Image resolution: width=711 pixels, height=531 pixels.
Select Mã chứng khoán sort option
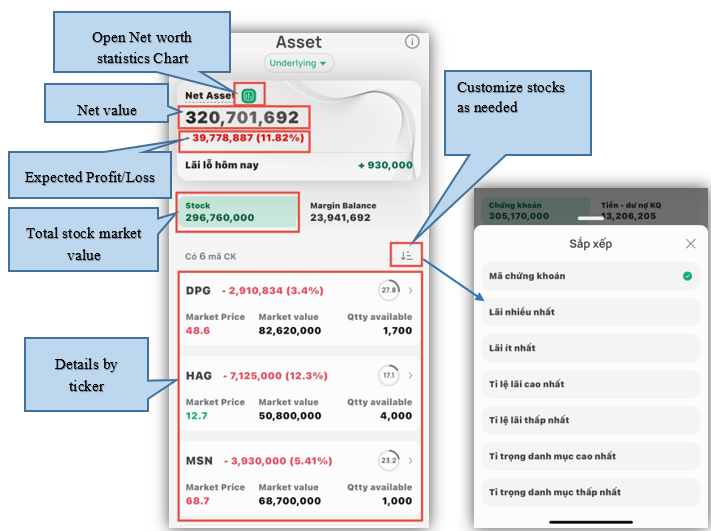588,276
